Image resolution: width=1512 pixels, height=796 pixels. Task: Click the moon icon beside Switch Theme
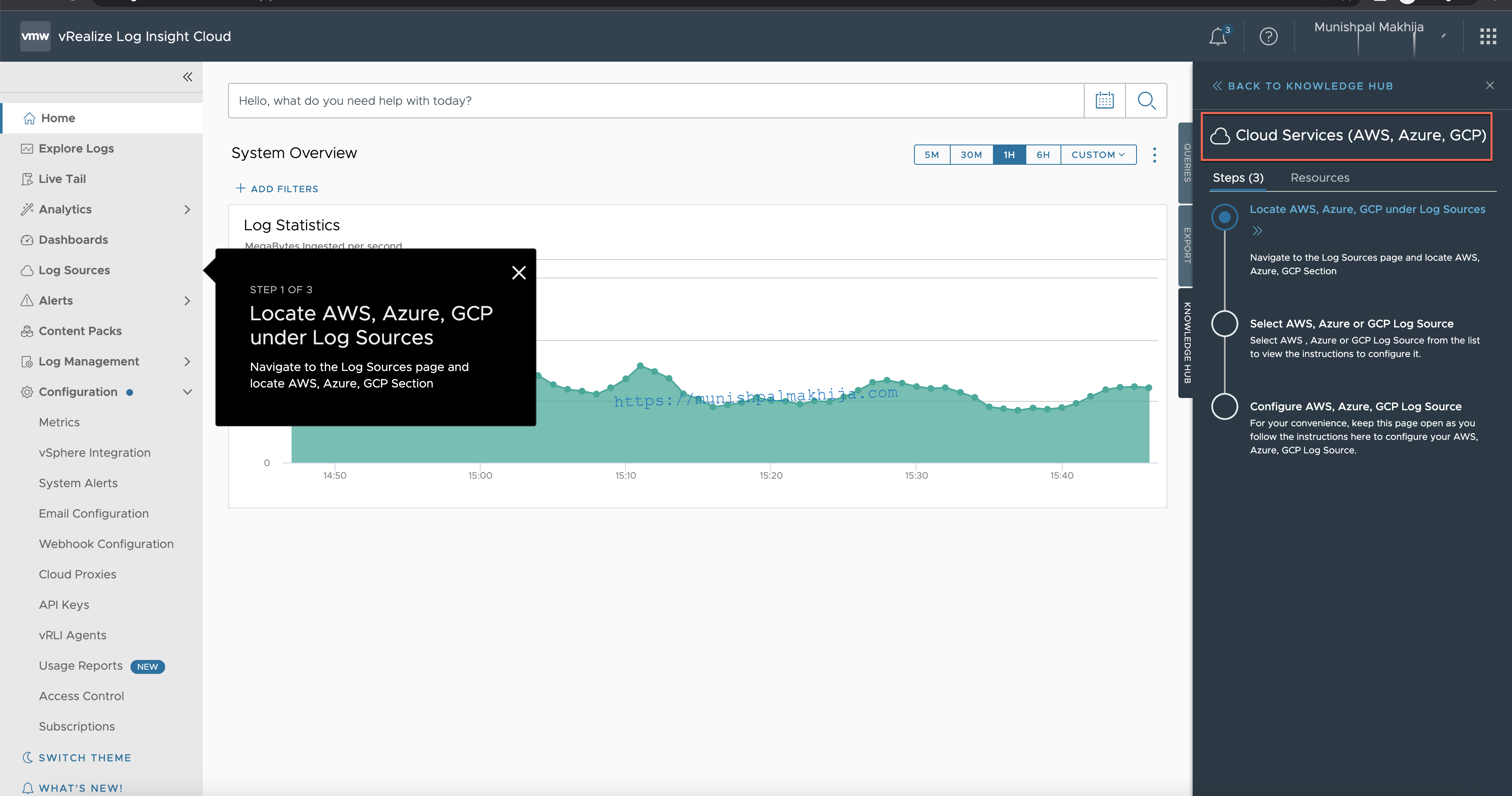[27, 757]
